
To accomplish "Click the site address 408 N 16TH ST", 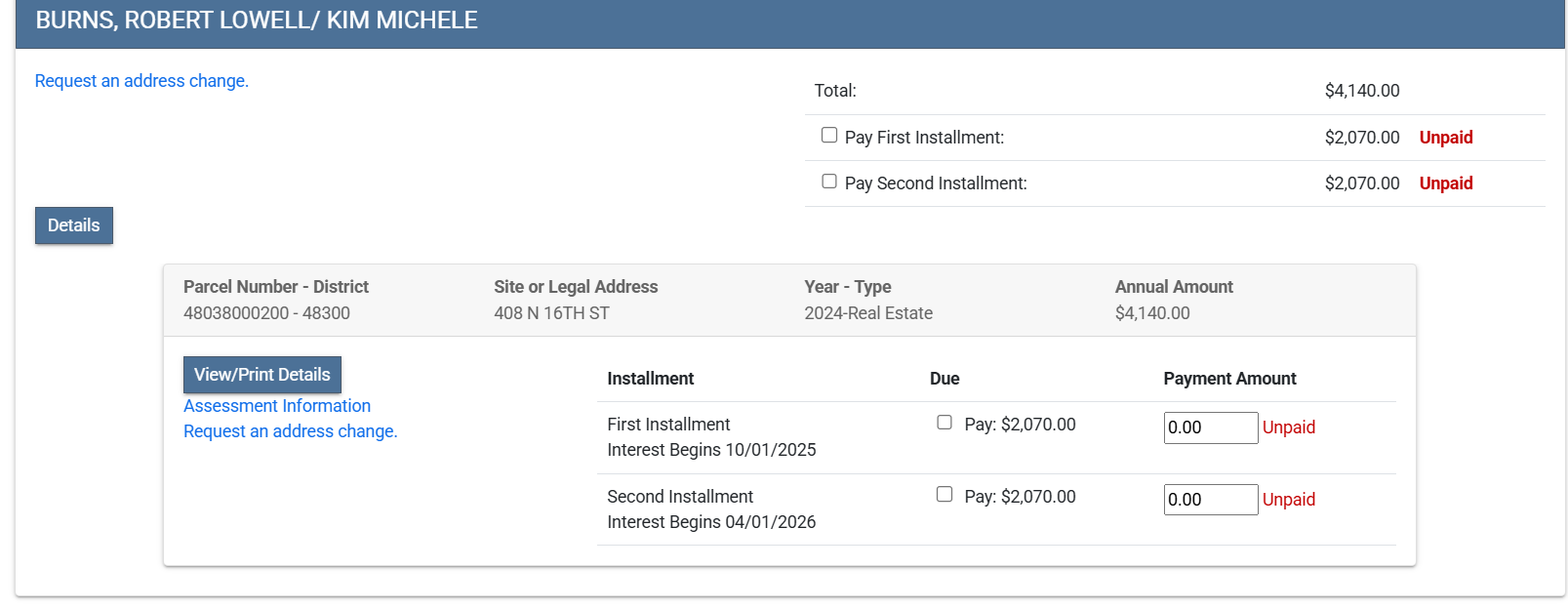I will 551,313.
